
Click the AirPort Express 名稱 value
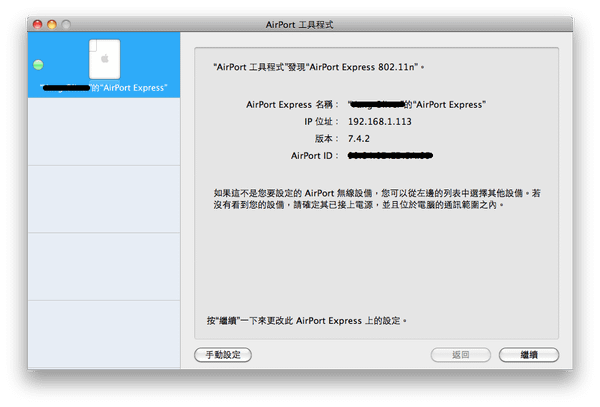point(417,104)
